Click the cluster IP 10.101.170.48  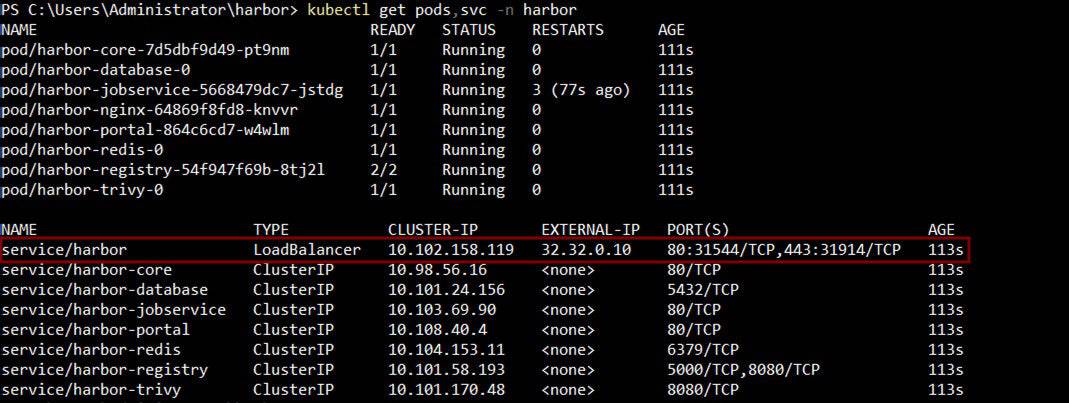(x=446, y=390)
